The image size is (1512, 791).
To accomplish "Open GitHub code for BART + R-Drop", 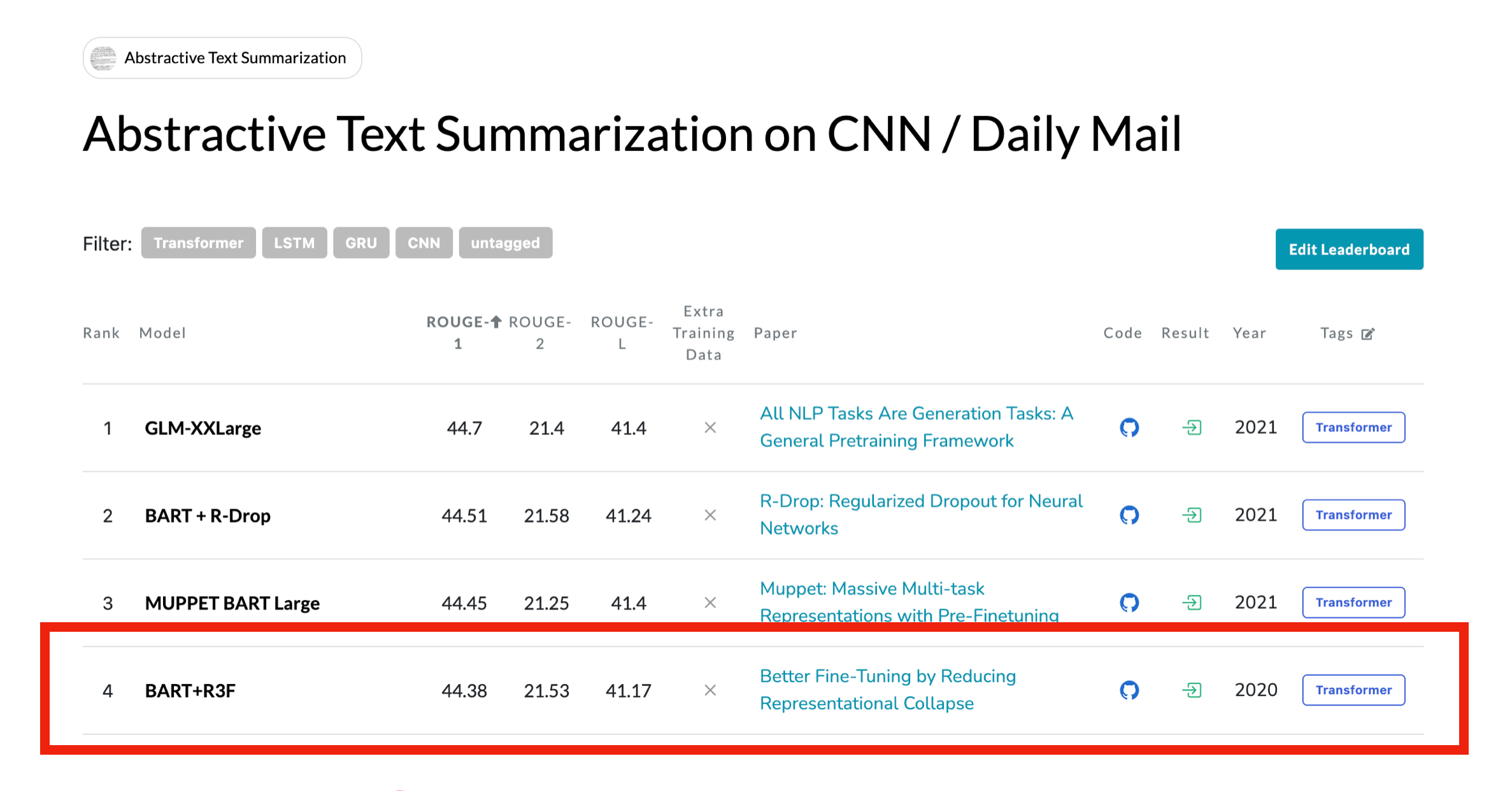I will click(1129, 515).
